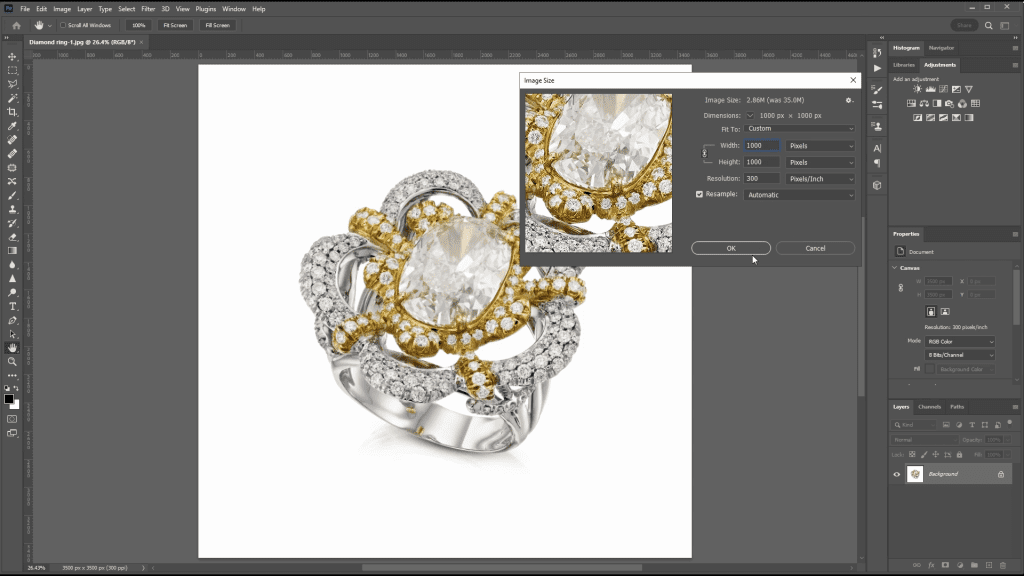Click the background color swatch

pyautogui.click(x=15, y=405)
